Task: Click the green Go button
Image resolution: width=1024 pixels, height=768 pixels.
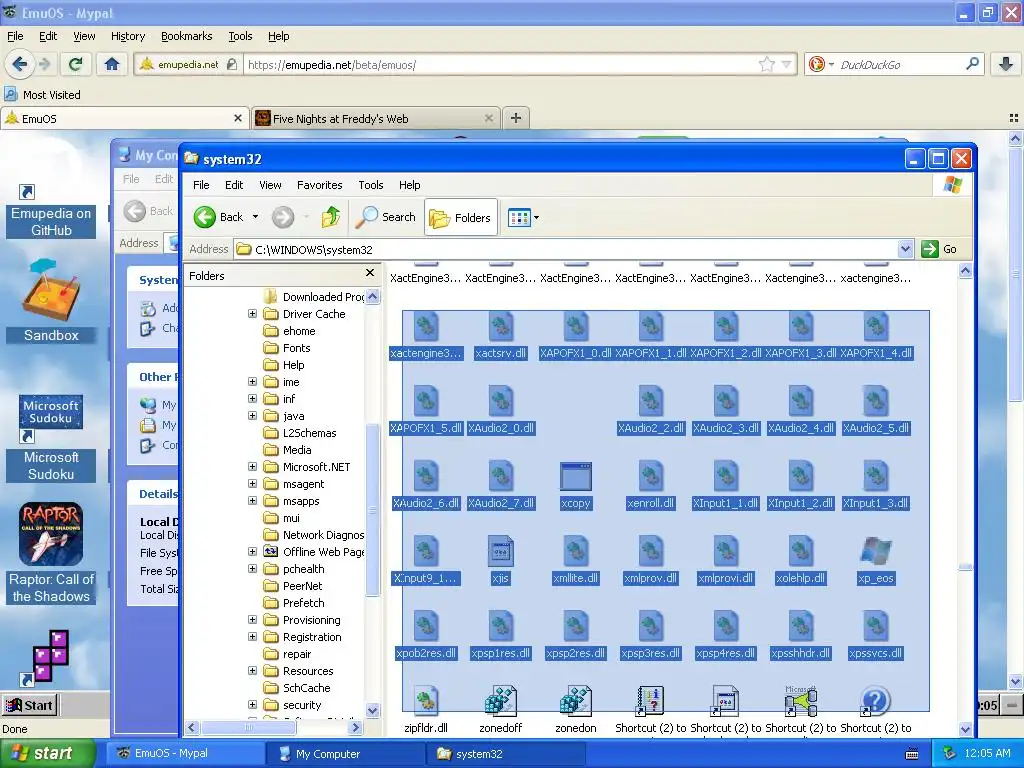Action: [939, 249]
